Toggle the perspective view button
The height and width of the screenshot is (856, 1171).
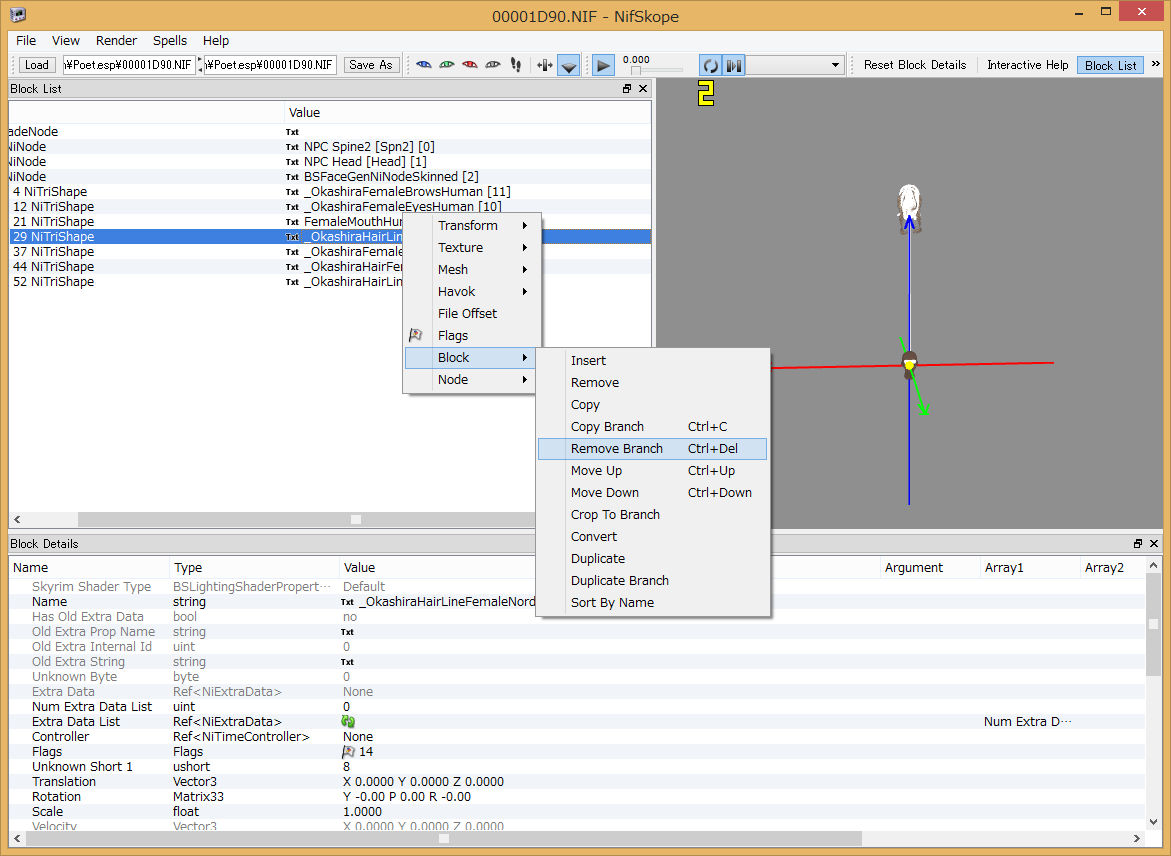(568, 66)
